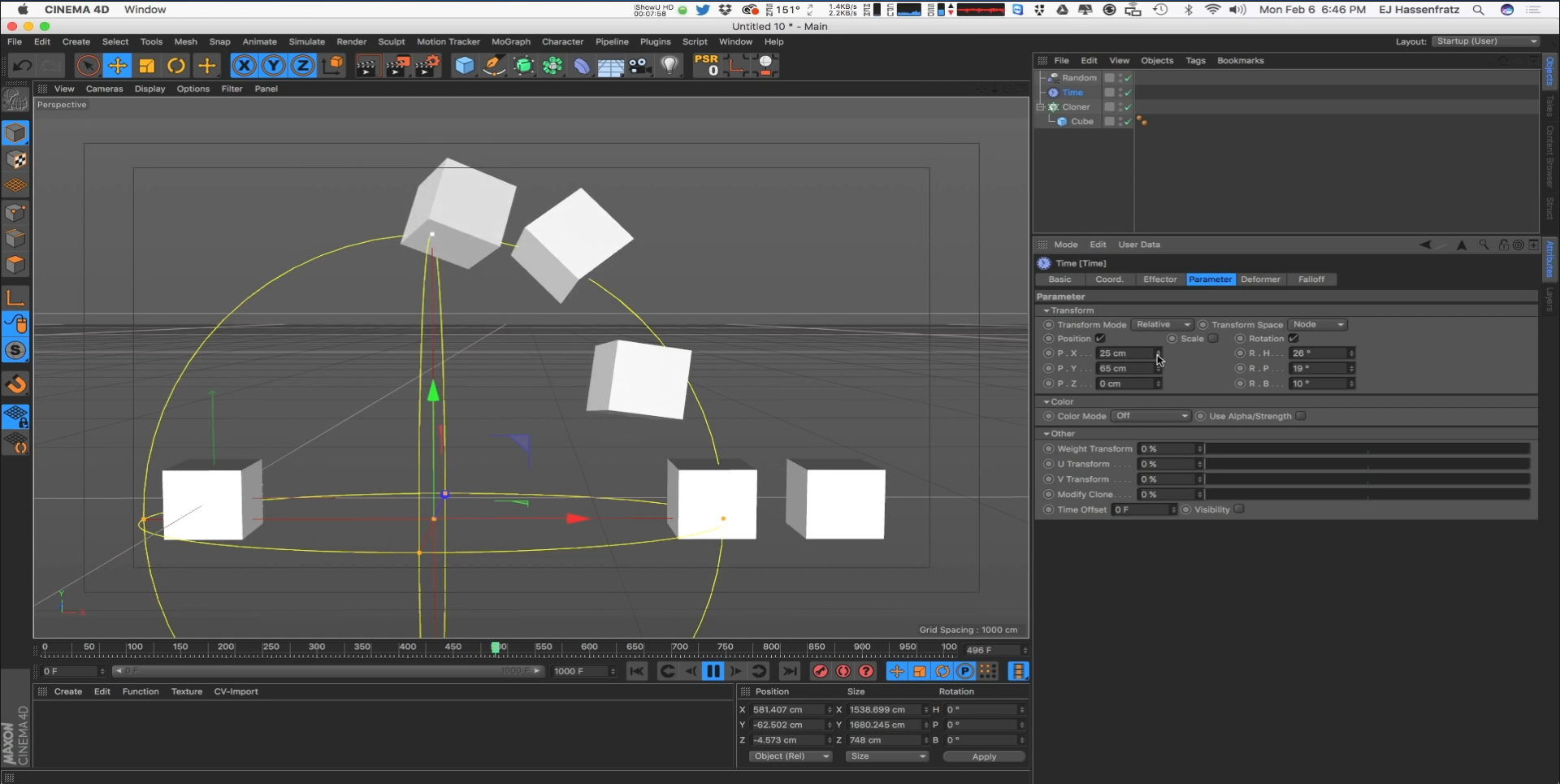1560x784 pixels.
Task: Collapse the Transform section
Action: pos(1046,310)
